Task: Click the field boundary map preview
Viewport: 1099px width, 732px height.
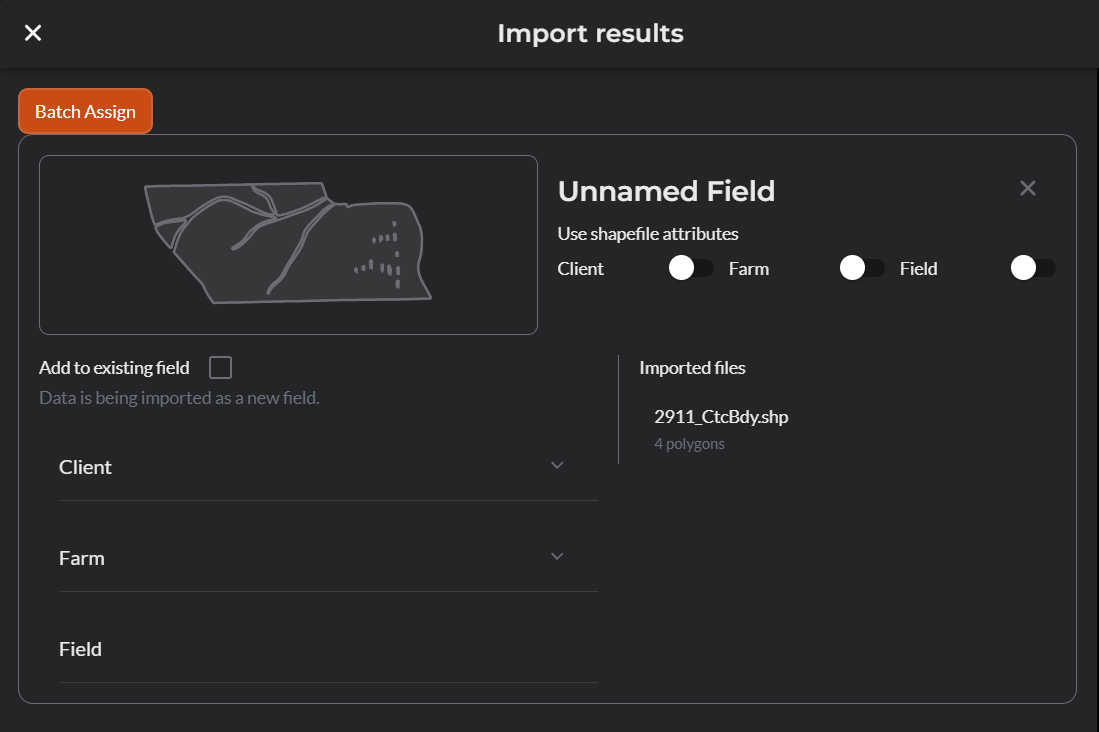Action: coord(288,245)
